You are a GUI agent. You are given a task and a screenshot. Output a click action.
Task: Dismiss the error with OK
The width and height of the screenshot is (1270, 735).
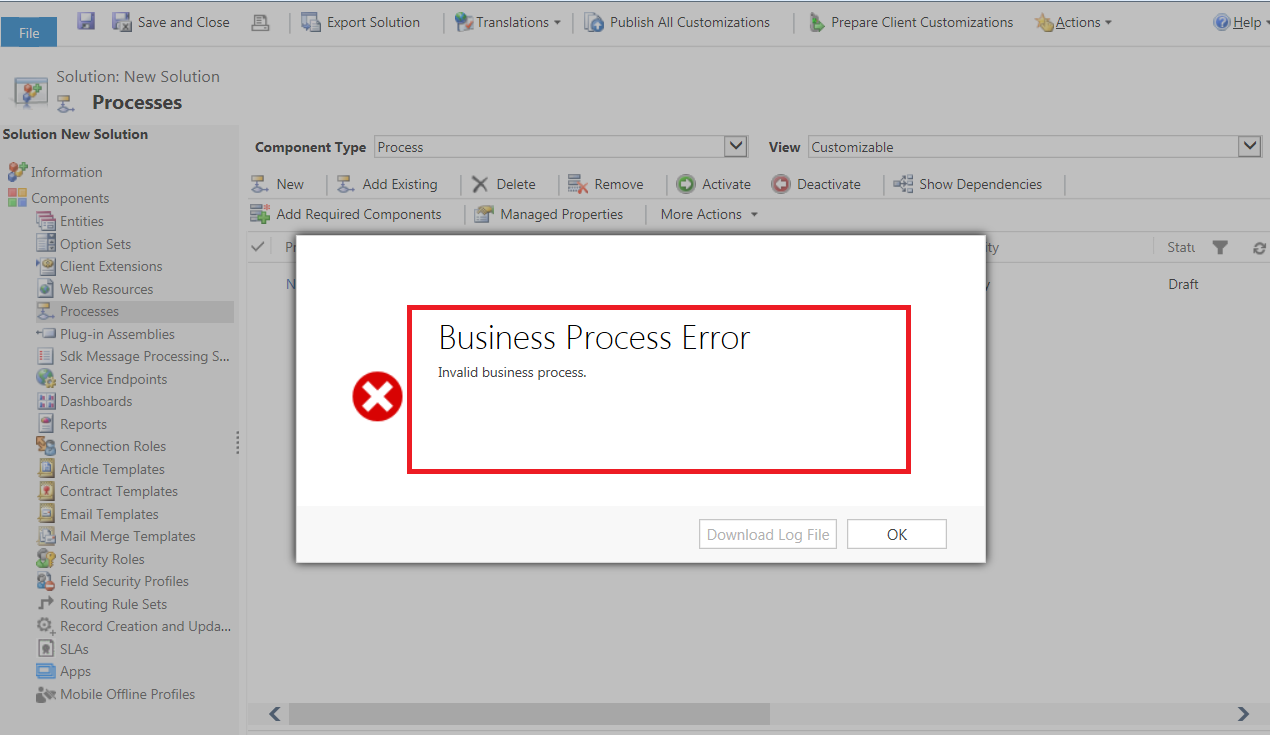click(x=896, y=534)
